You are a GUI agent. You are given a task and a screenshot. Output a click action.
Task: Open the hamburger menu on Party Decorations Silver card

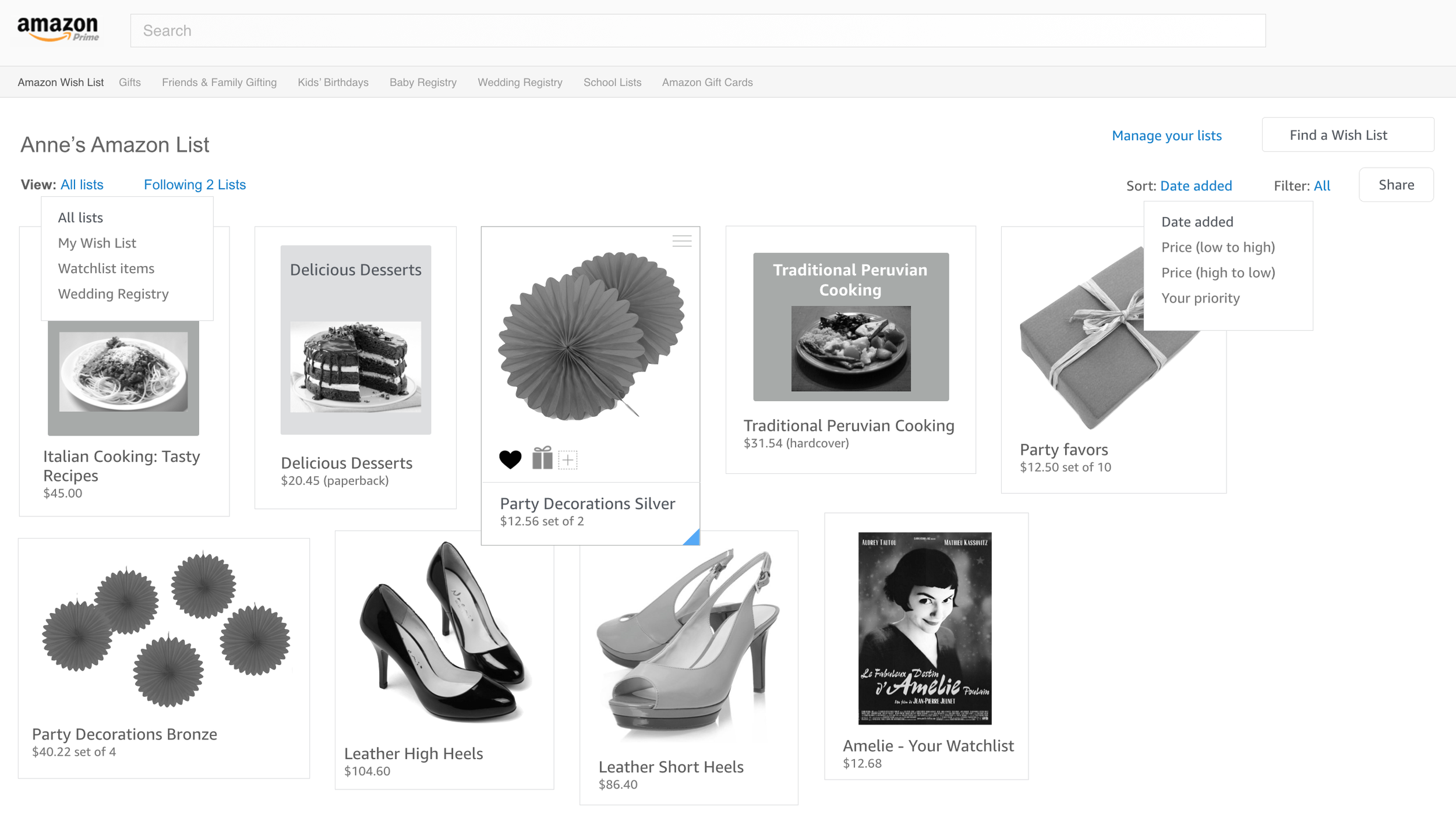681,241
